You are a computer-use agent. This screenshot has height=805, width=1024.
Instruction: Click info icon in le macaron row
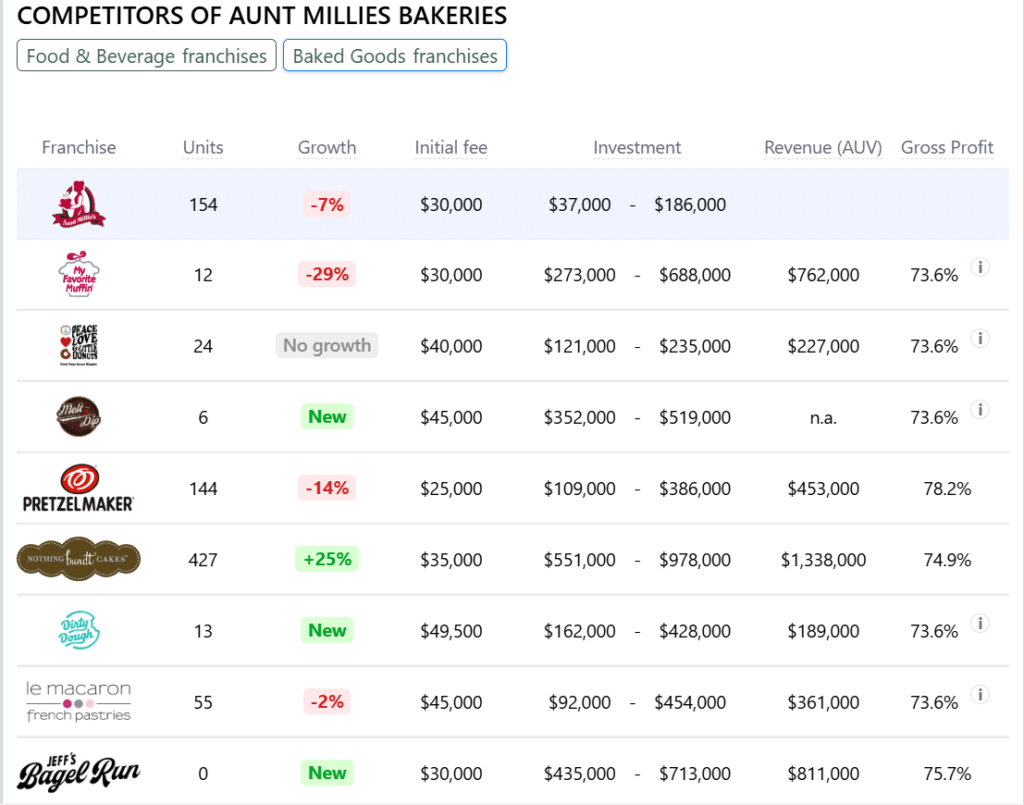click(x=980, y=695)
